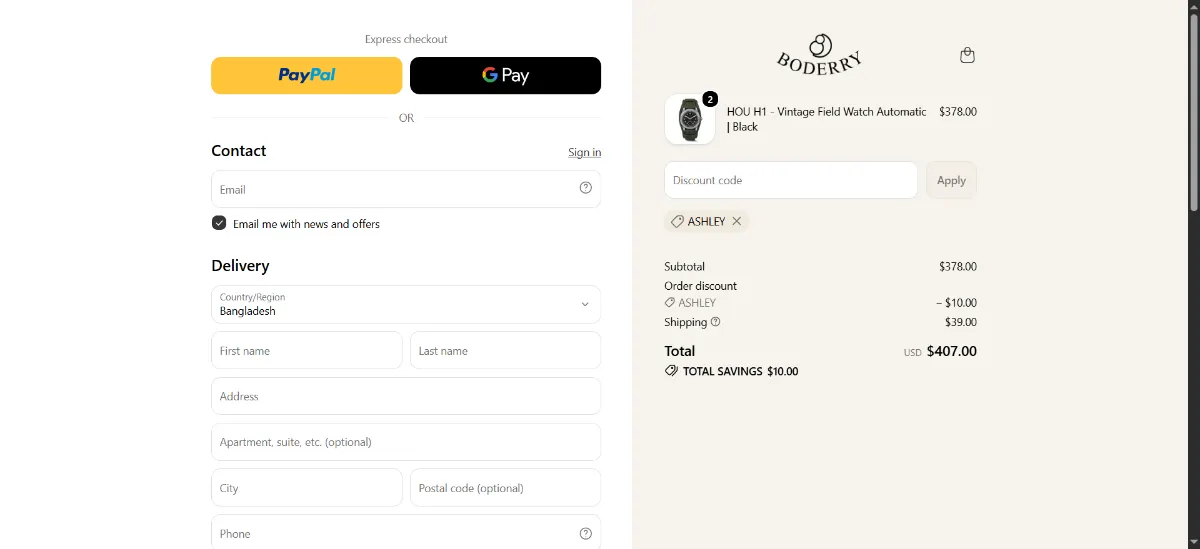Focus the Address field

pos(406,396)
